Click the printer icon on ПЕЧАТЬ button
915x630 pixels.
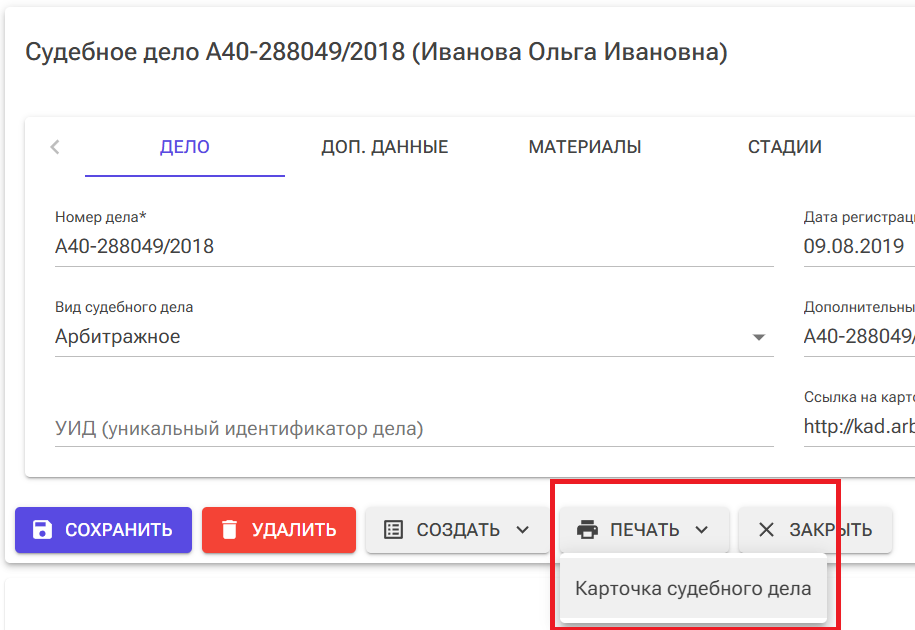[x=587, y=530]
